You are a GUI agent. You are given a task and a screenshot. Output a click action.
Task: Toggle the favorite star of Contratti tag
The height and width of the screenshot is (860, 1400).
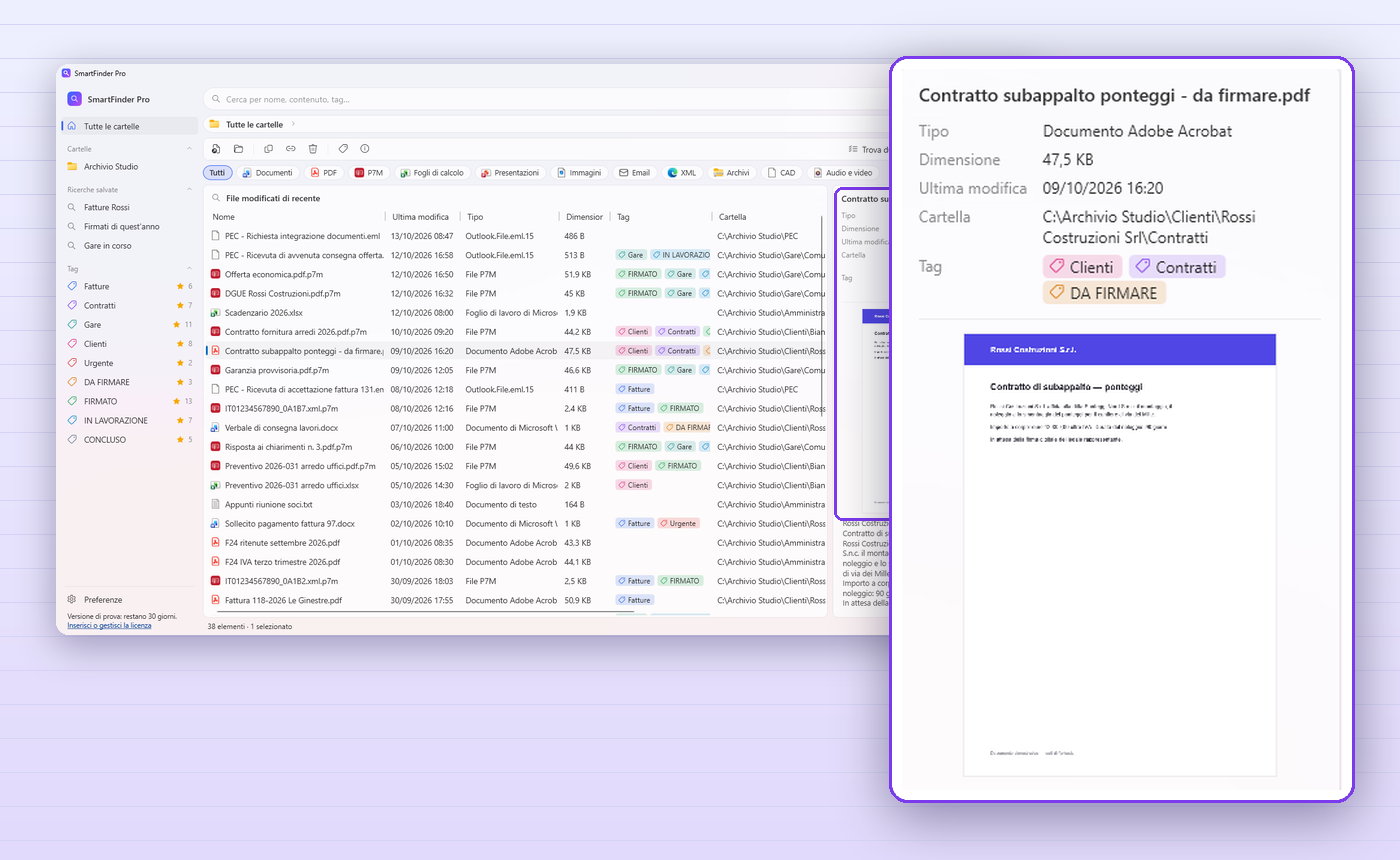180,305
